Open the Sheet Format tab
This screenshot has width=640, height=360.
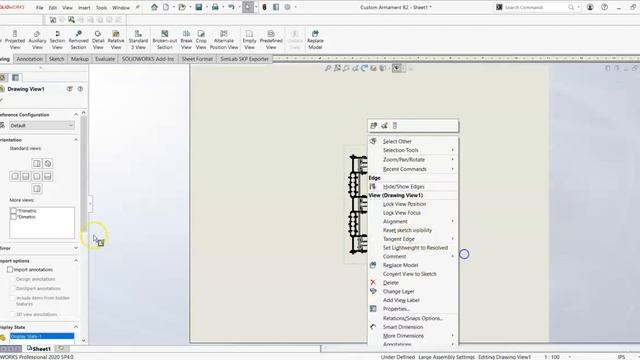(197, 59)
